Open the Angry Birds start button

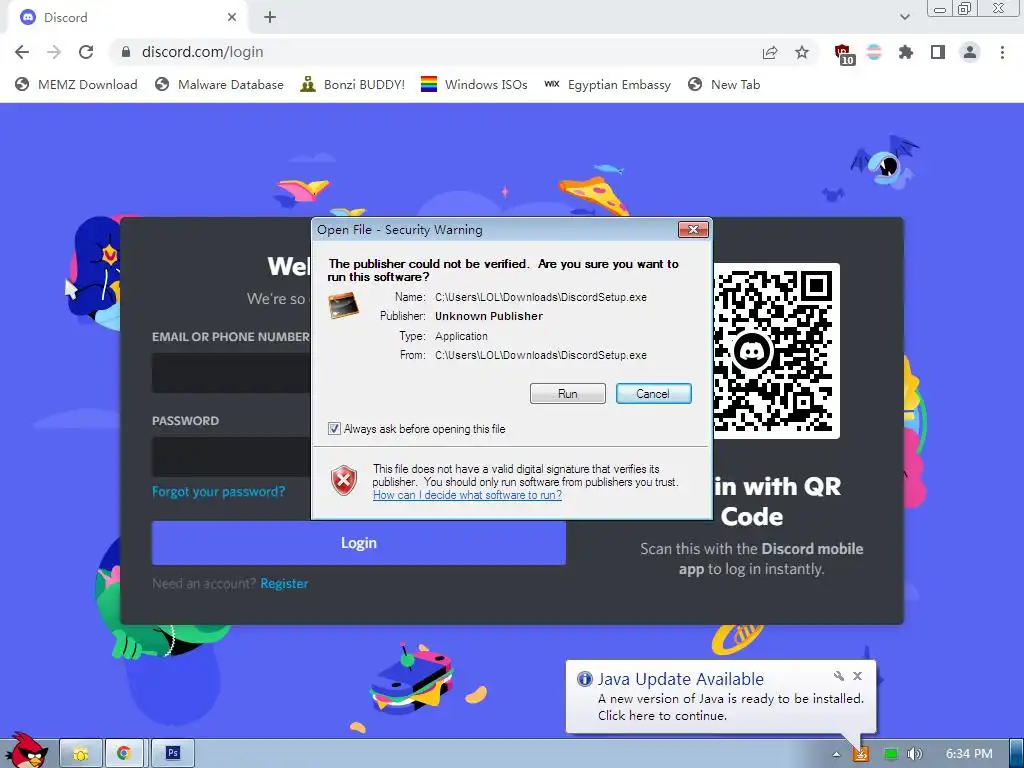click(27, 750)
